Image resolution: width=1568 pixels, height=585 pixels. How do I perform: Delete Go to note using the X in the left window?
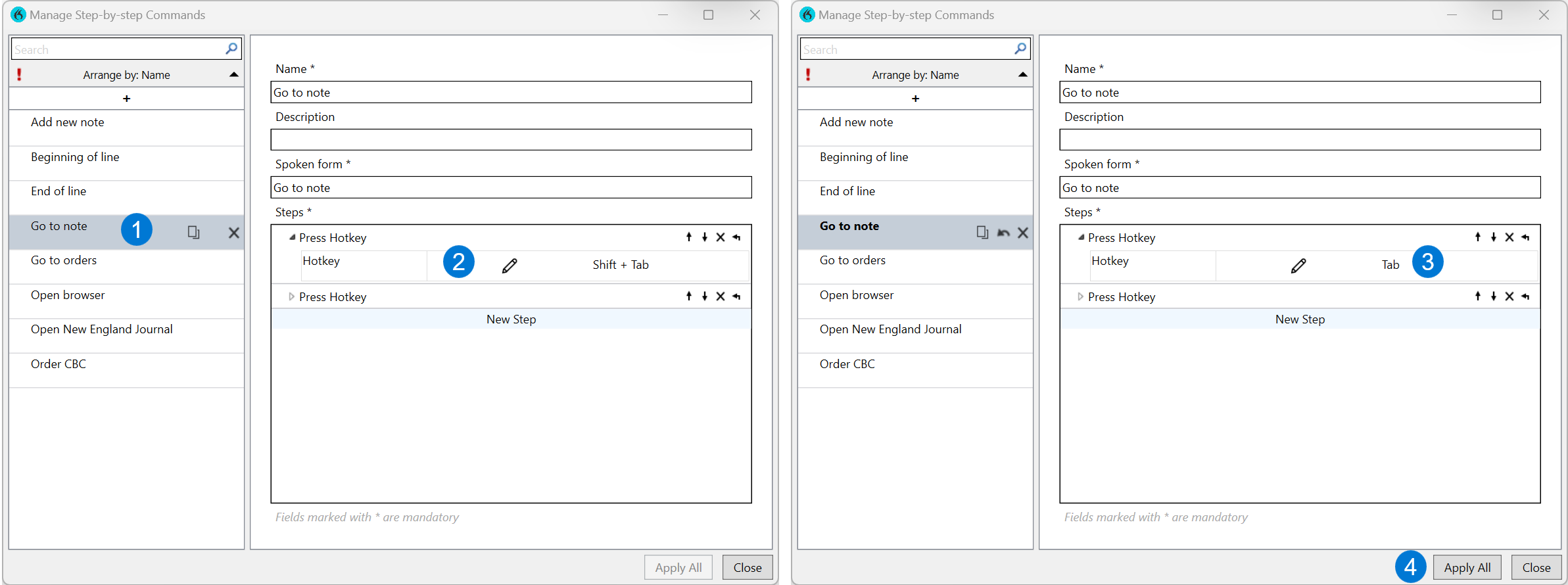(233, 233)
